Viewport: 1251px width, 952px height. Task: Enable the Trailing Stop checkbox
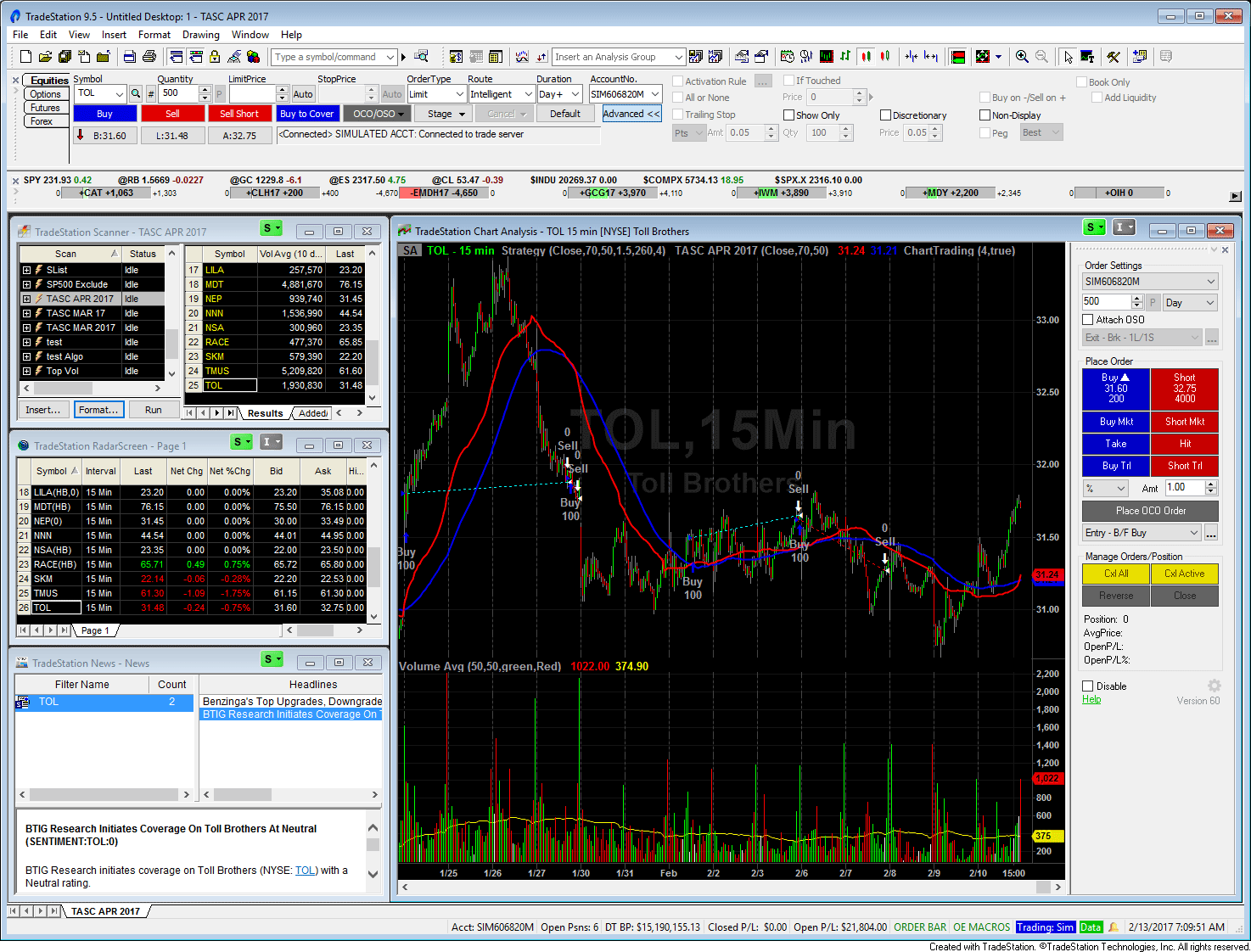[678, 115]
